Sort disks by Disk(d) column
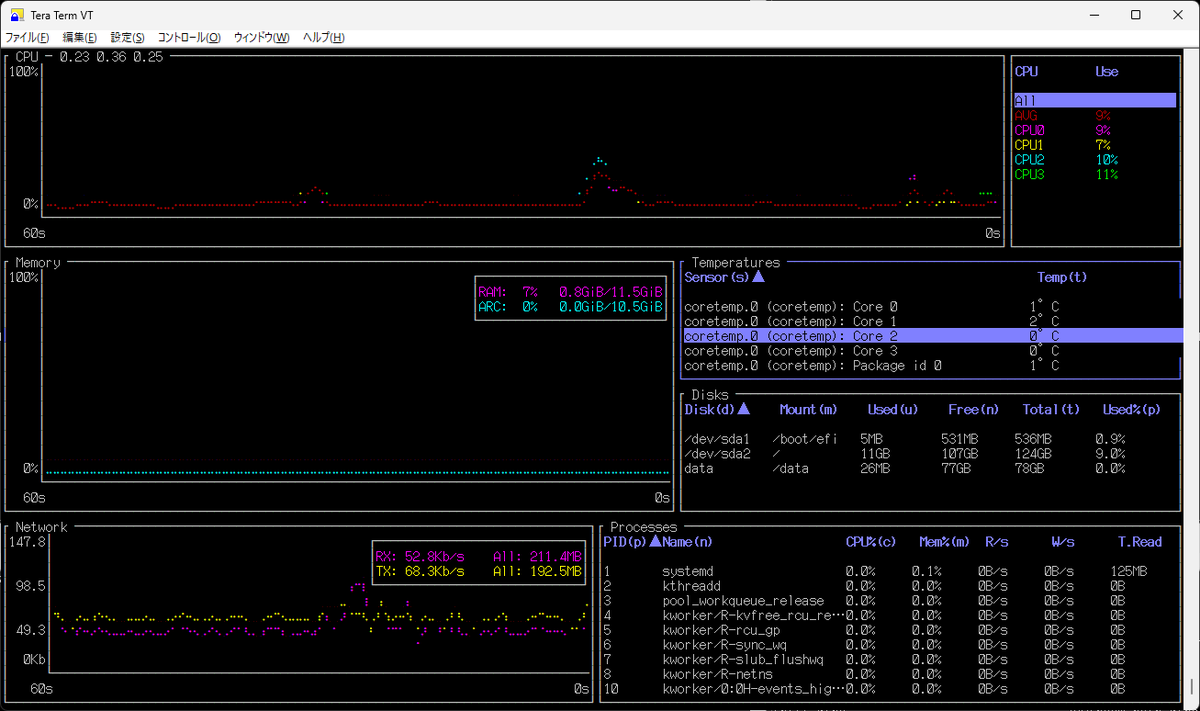This screenshot has height=711, width=1200. point(717,409)
